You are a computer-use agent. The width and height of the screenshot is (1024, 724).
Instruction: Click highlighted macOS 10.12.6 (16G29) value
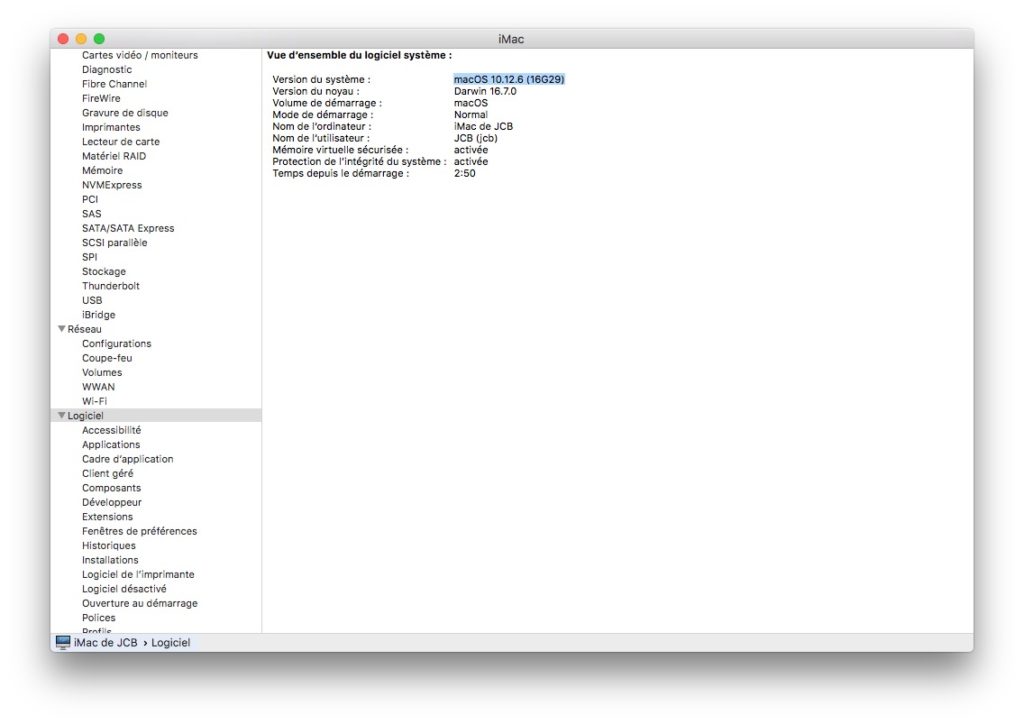[x=509, y=79]
